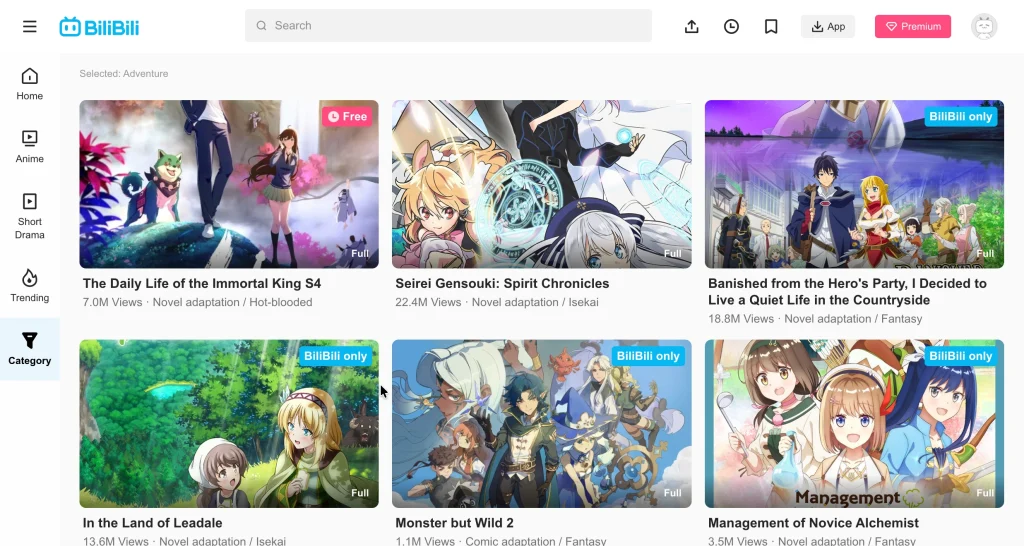The width and height of the screenshot is (1024, 546).
Task: Click 'Full' label on Immortal King thumbnail
Action: 360,253
